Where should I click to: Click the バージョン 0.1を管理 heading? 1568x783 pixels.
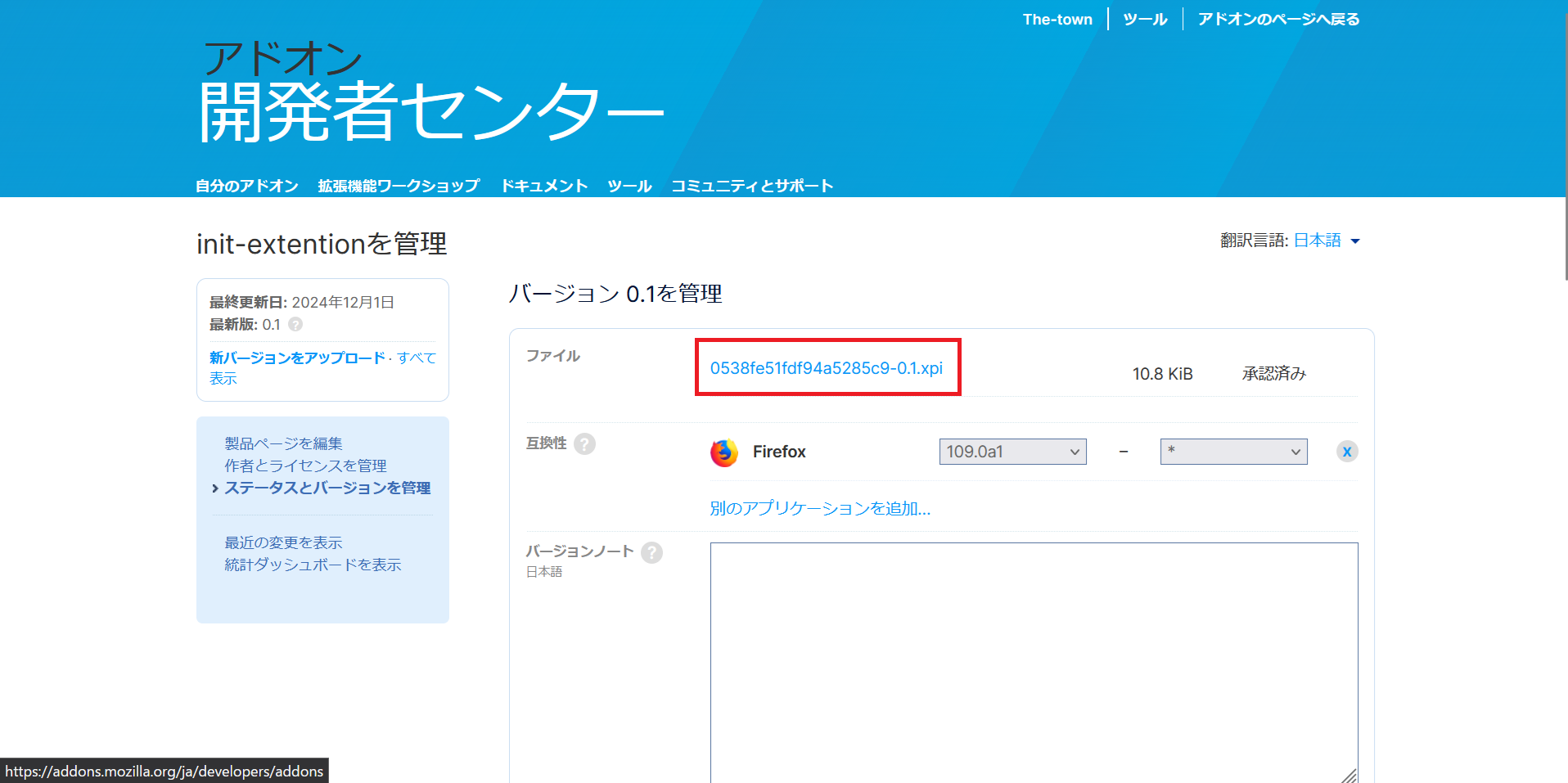615,294
